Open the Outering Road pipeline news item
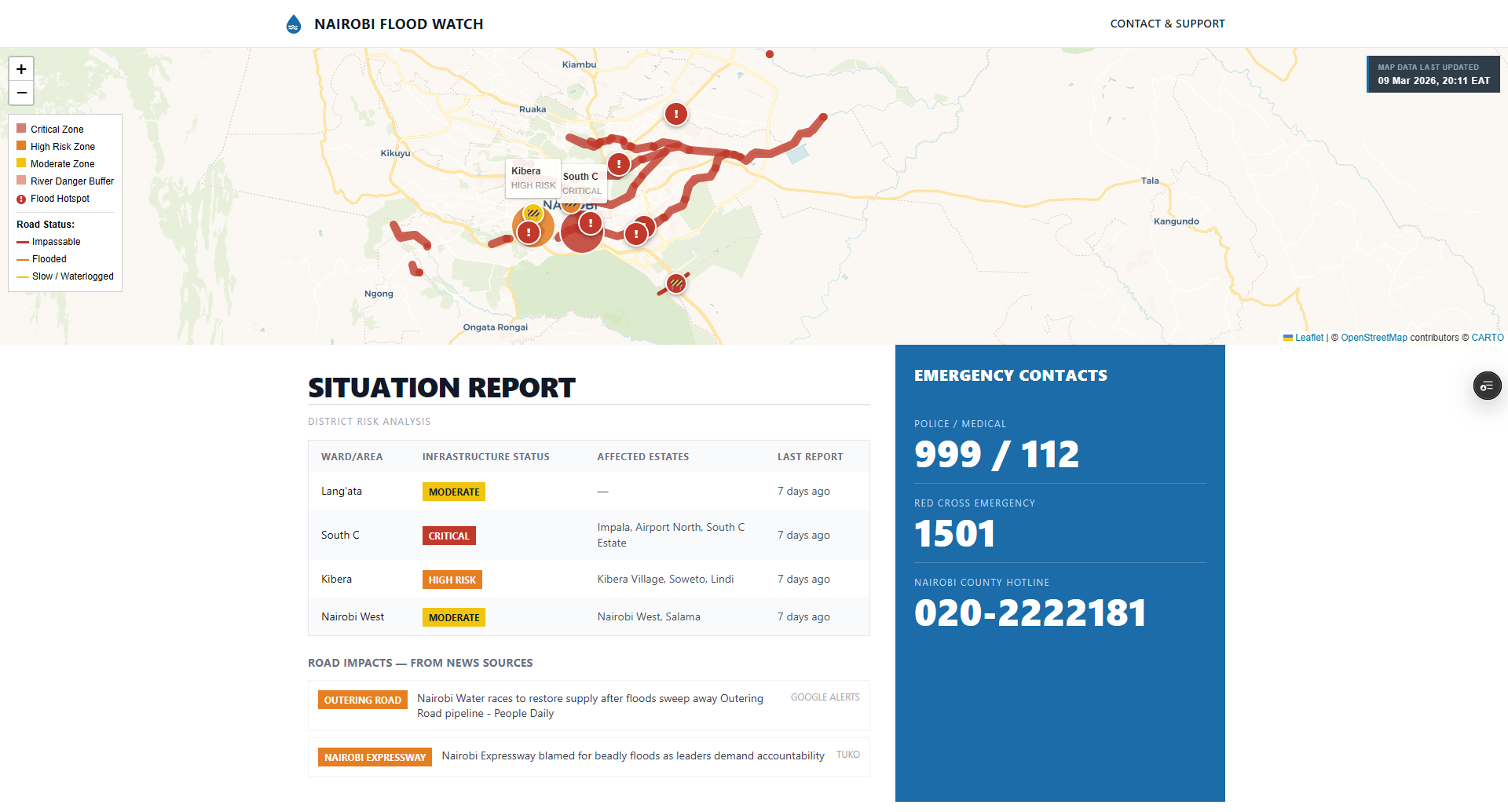The width and height of the screenshot is (1508, 812). coord(589,705)
